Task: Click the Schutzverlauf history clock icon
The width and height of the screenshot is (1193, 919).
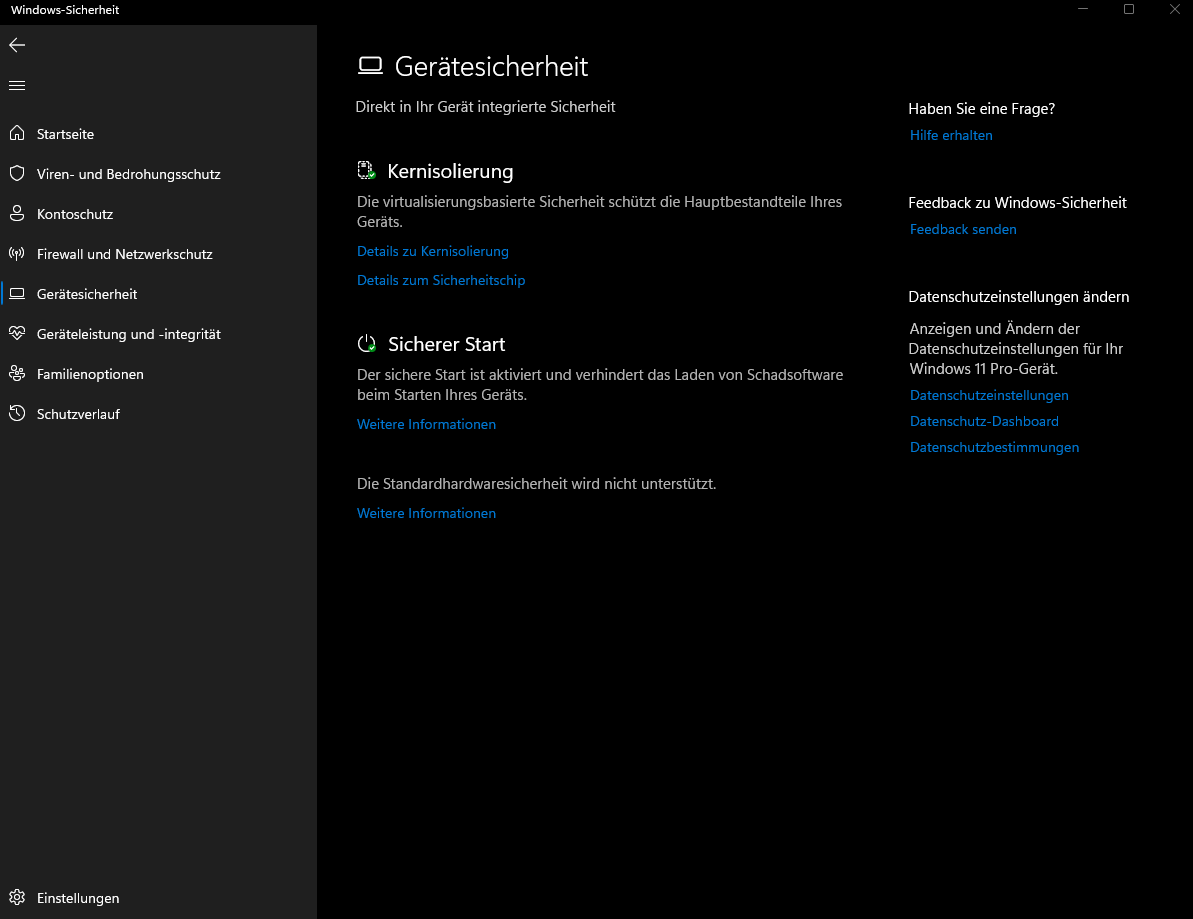Action: click(x=17, y=414)
